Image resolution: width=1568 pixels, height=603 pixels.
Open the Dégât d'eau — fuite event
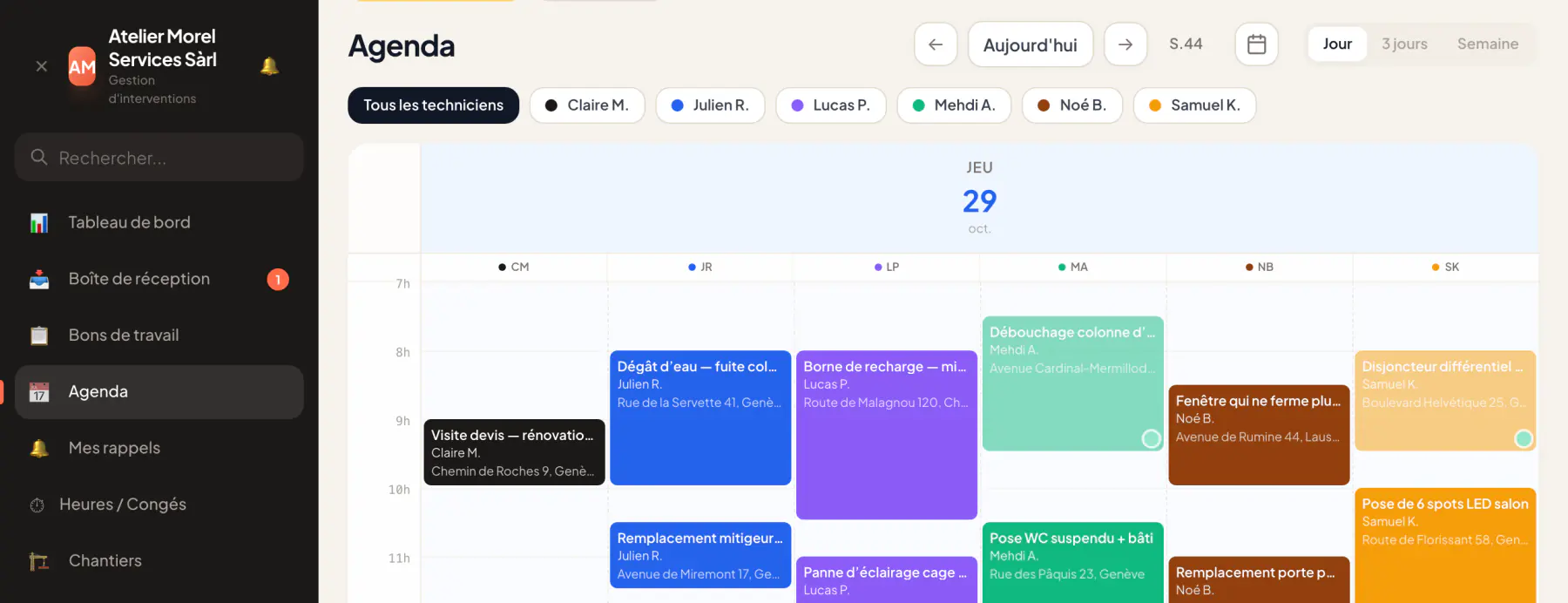[x=700, y=417]
